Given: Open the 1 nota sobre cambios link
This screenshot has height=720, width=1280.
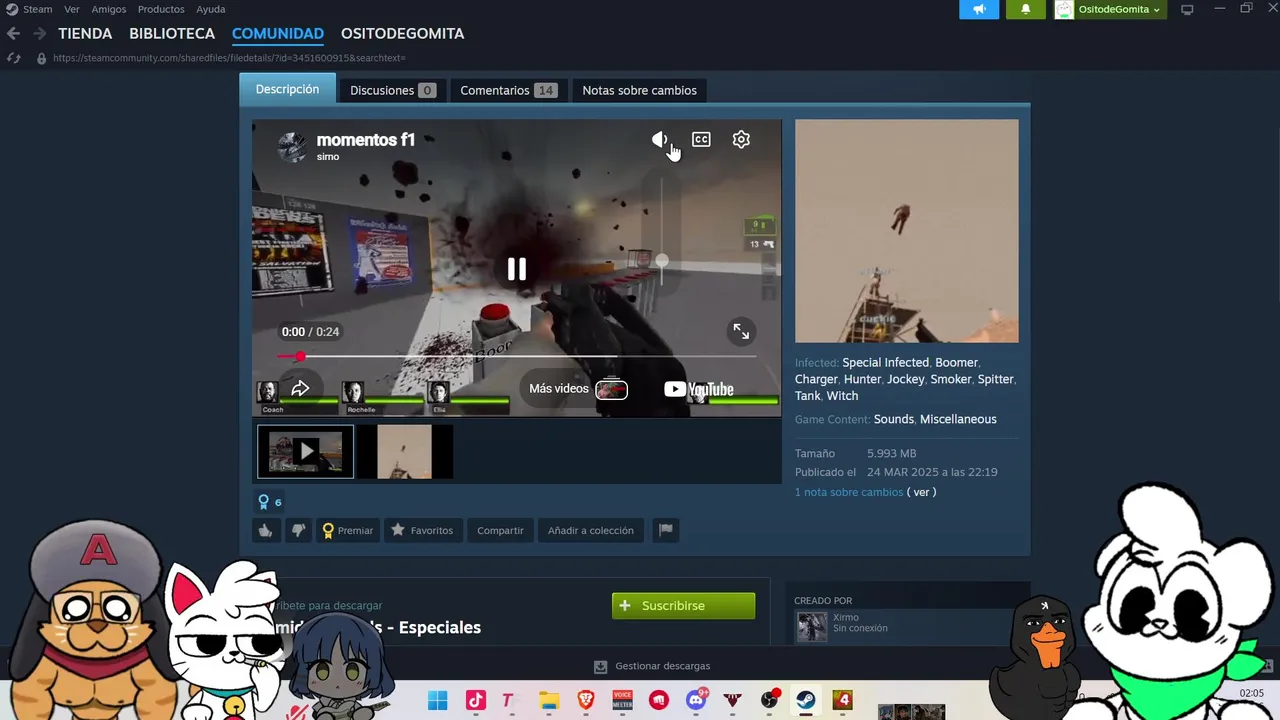Looking at the screenshot, I should [849, 492].
